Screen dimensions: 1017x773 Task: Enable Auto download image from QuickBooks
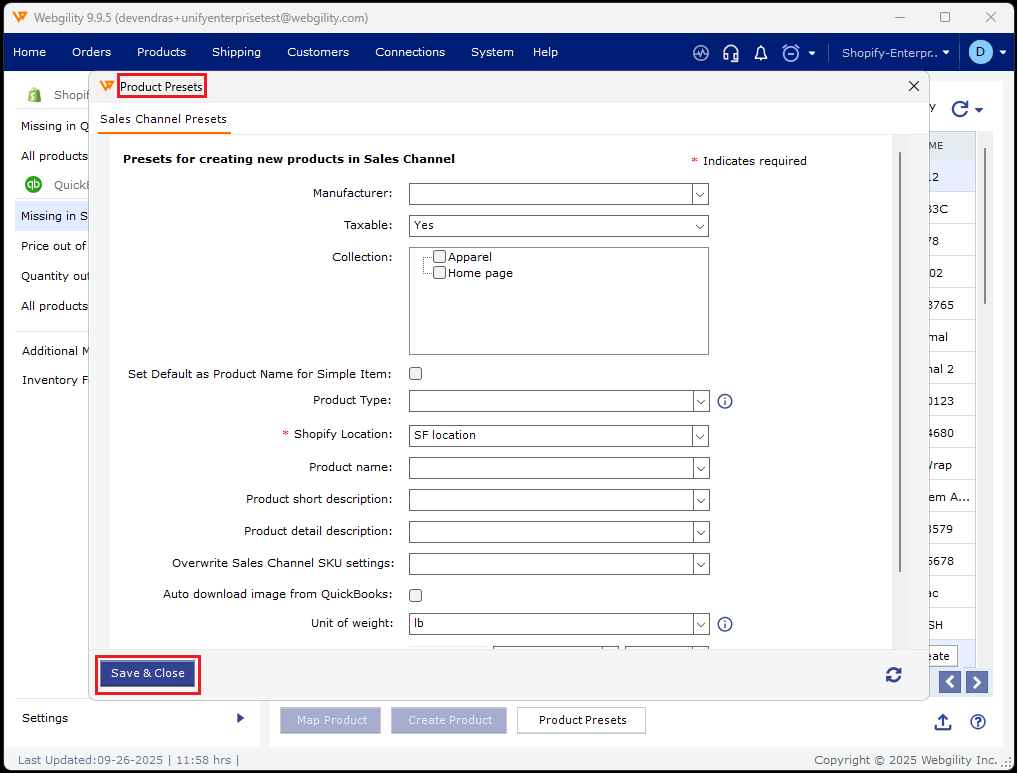click(x=416, y=595)
